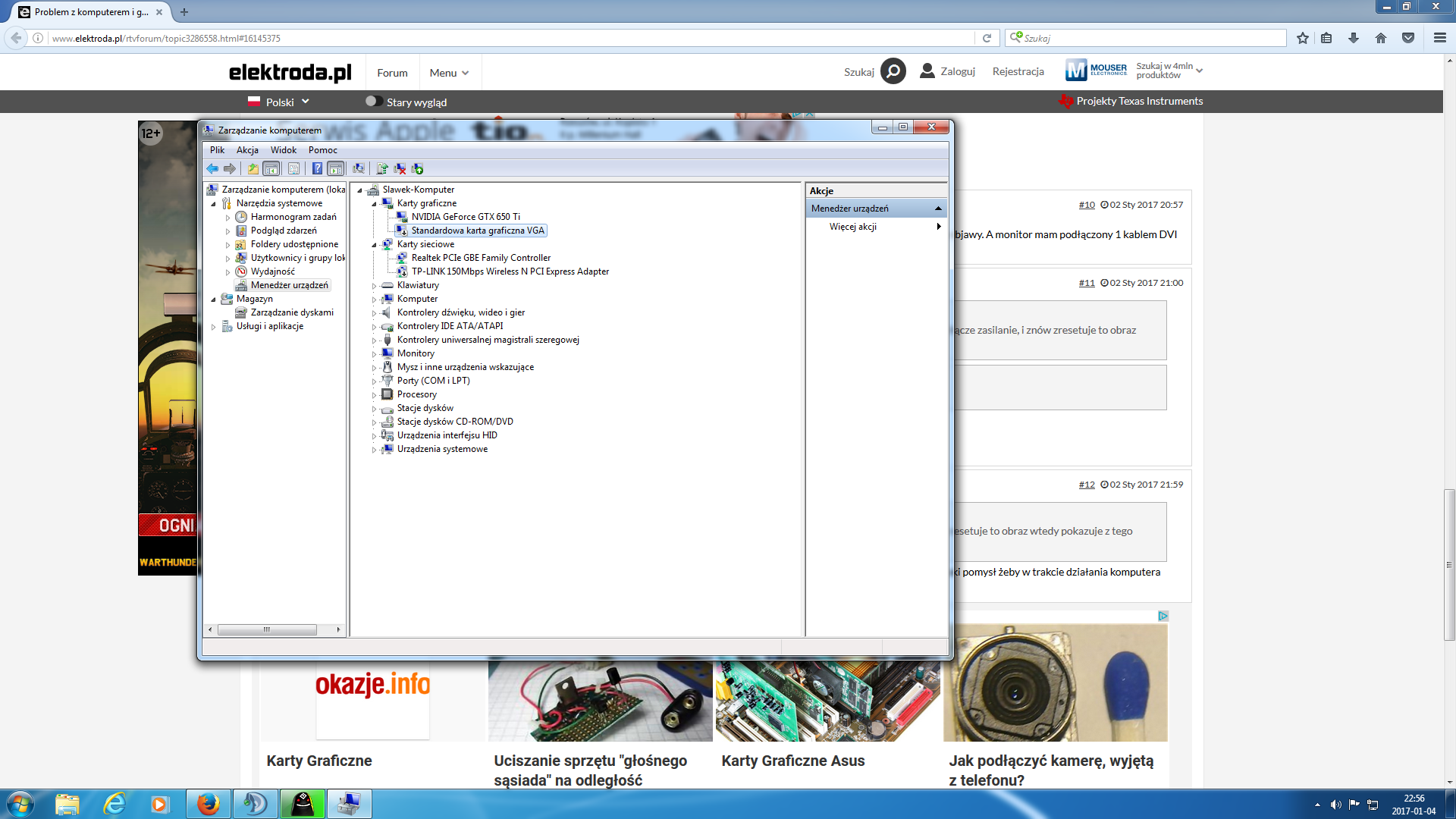Open the Pomoc menu

pos(323,150)
